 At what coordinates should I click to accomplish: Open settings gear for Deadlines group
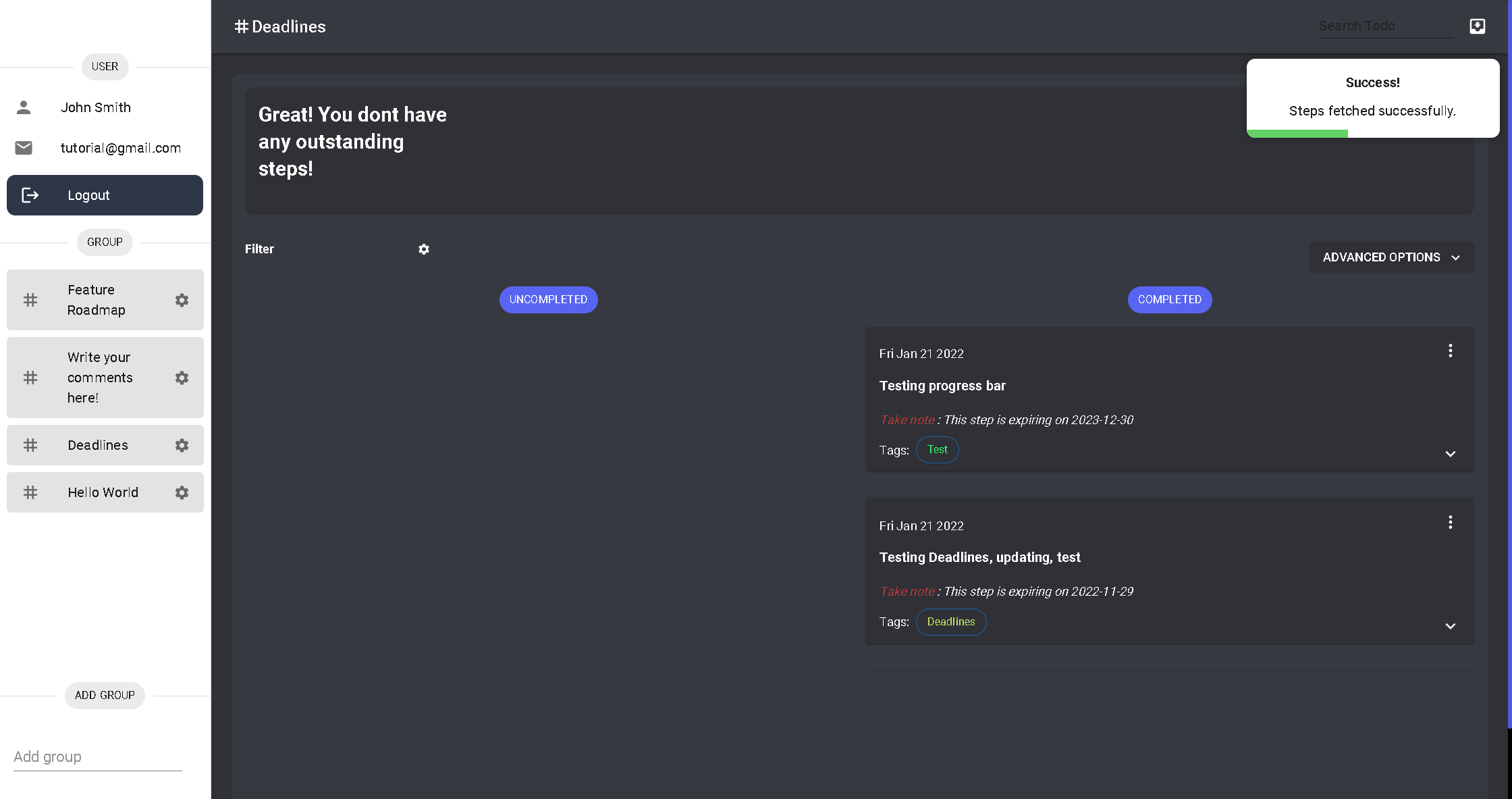pos(182,445)
